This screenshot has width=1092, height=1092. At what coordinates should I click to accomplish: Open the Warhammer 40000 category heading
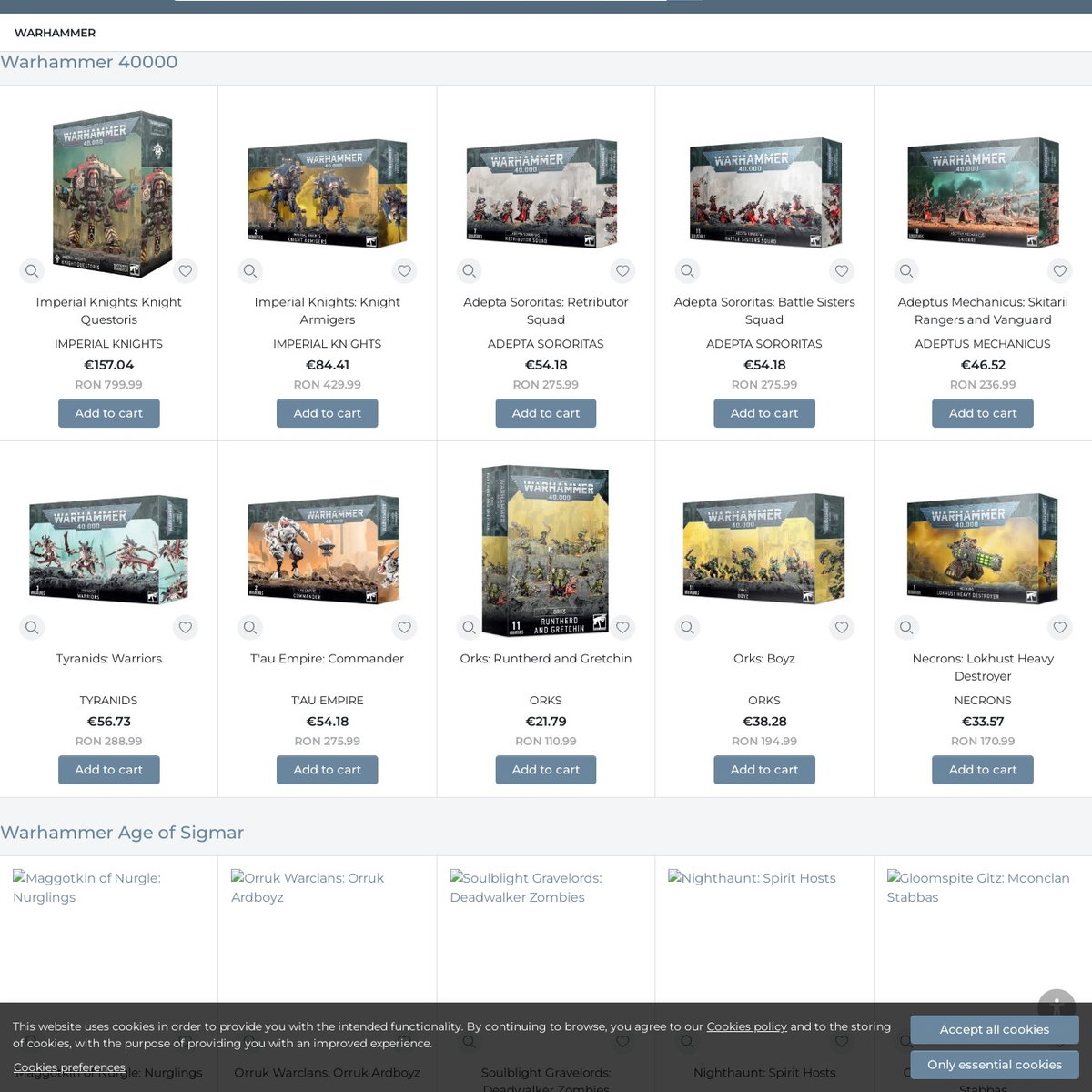coord(89,62)
